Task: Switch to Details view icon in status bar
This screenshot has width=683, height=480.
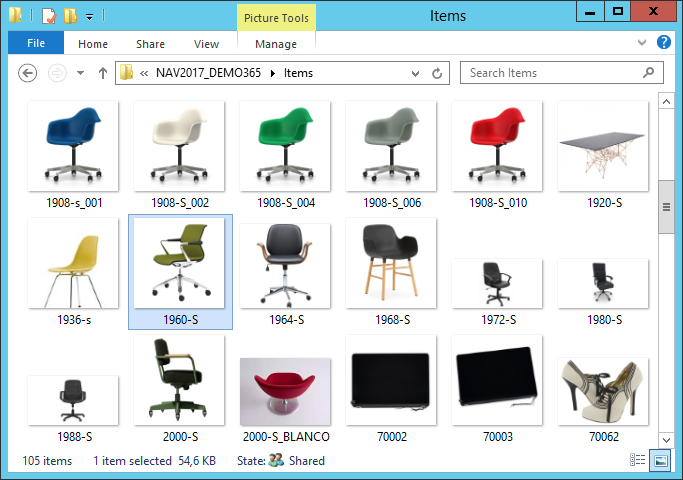Action: pos(638,460)
